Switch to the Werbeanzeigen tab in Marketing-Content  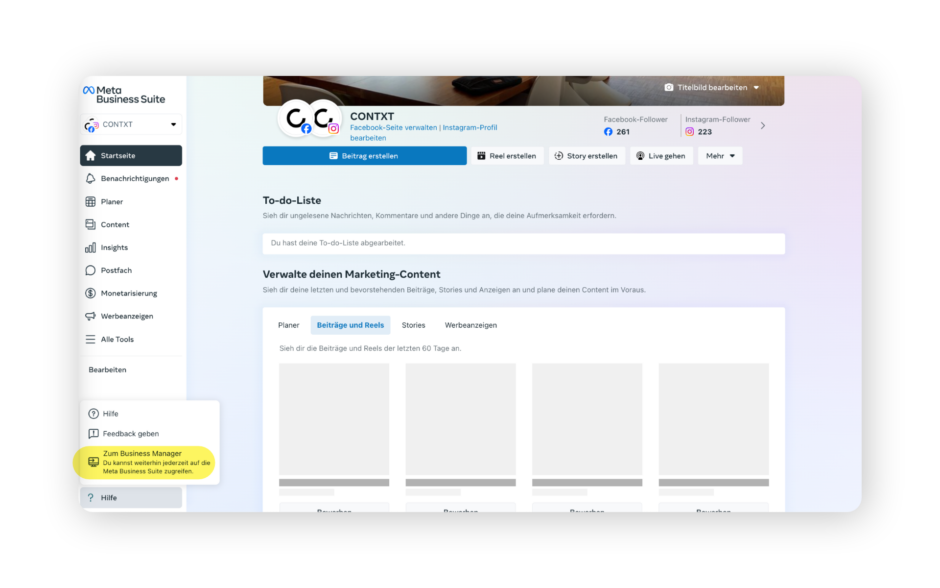(x=471, y=325)
